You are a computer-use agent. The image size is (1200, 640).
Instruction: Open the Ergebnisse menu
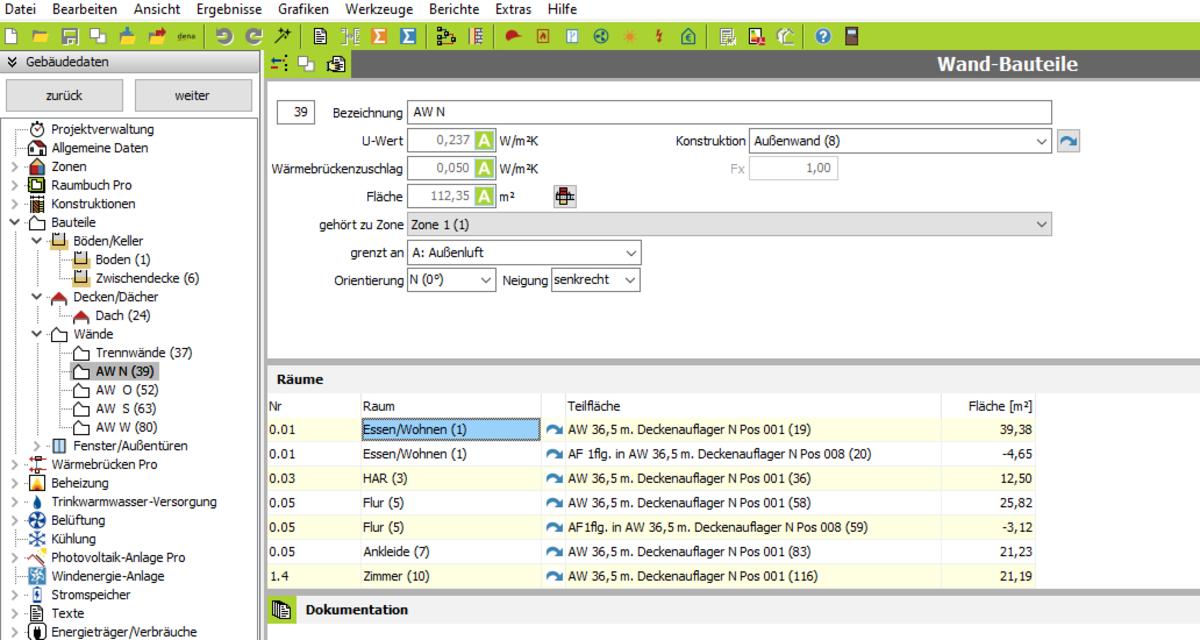pos(229,9)
